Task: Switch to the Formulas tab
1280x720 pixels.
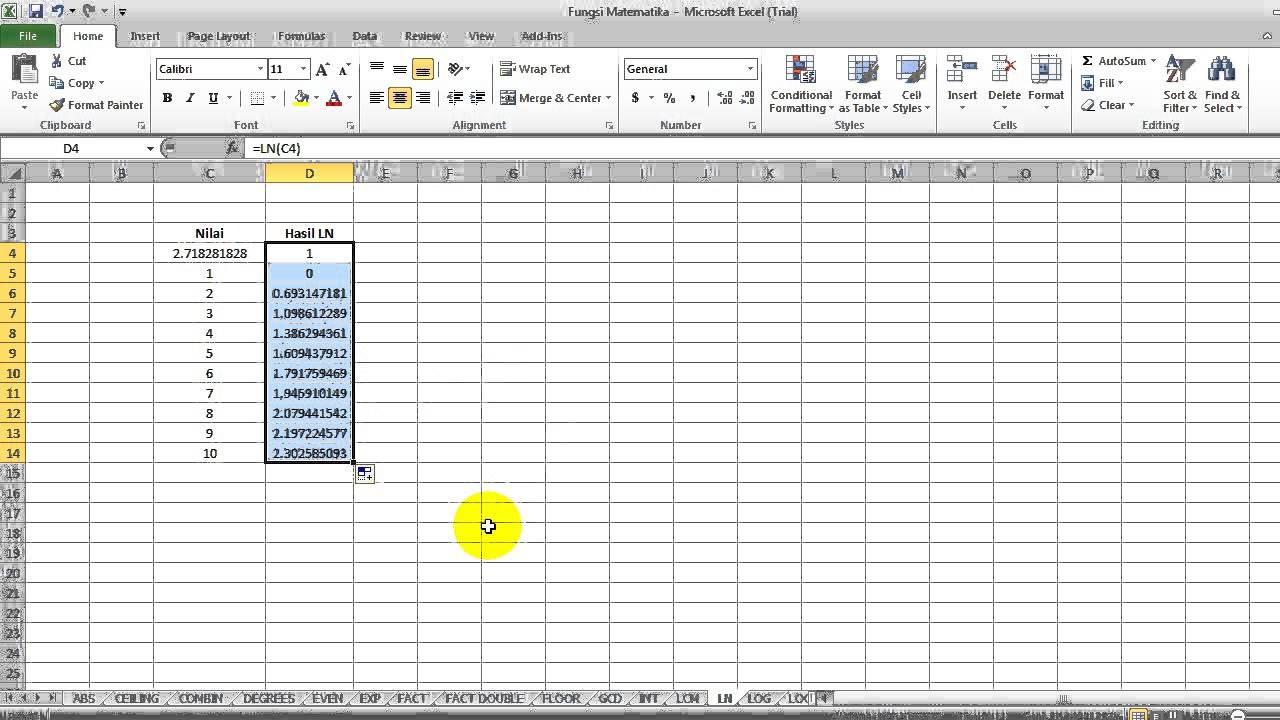Action: [x=301, y=36]
